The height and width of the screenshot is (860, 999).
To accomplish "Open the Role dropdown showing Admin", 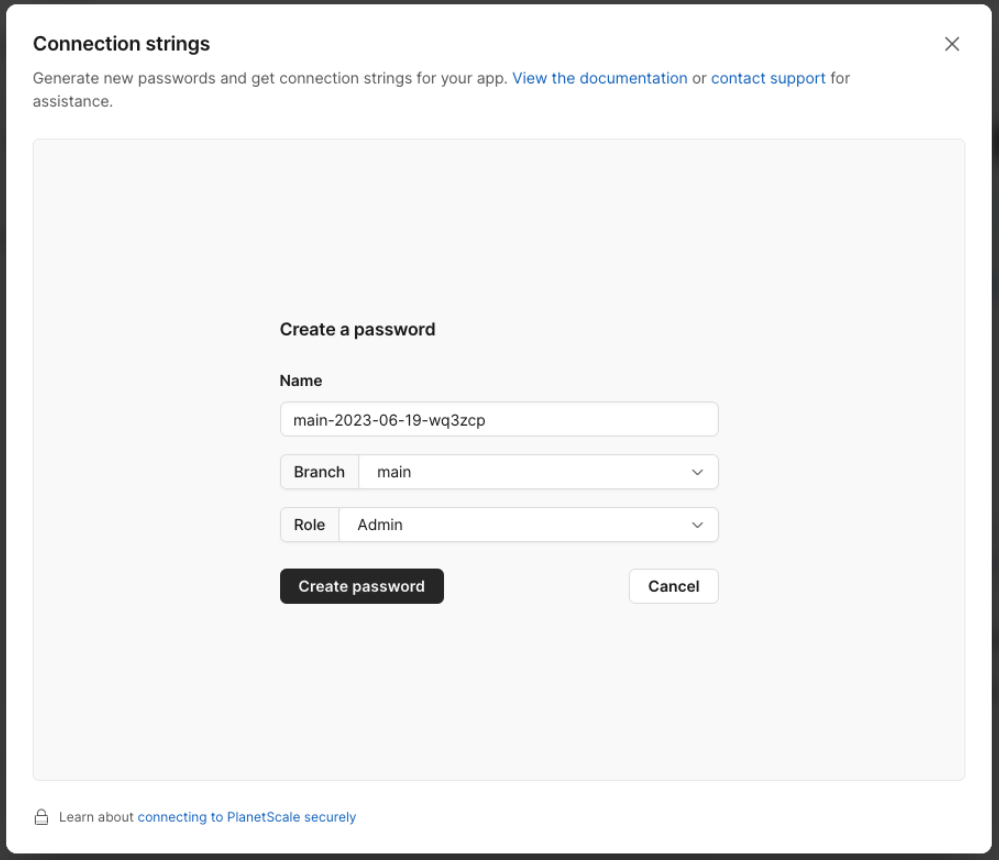I will (x=528, y=525).
